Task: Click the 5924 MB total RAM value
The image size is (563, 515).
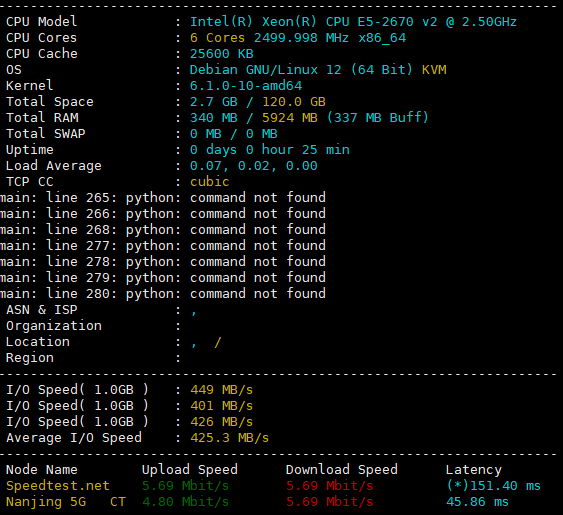Action: coord(290,117)
